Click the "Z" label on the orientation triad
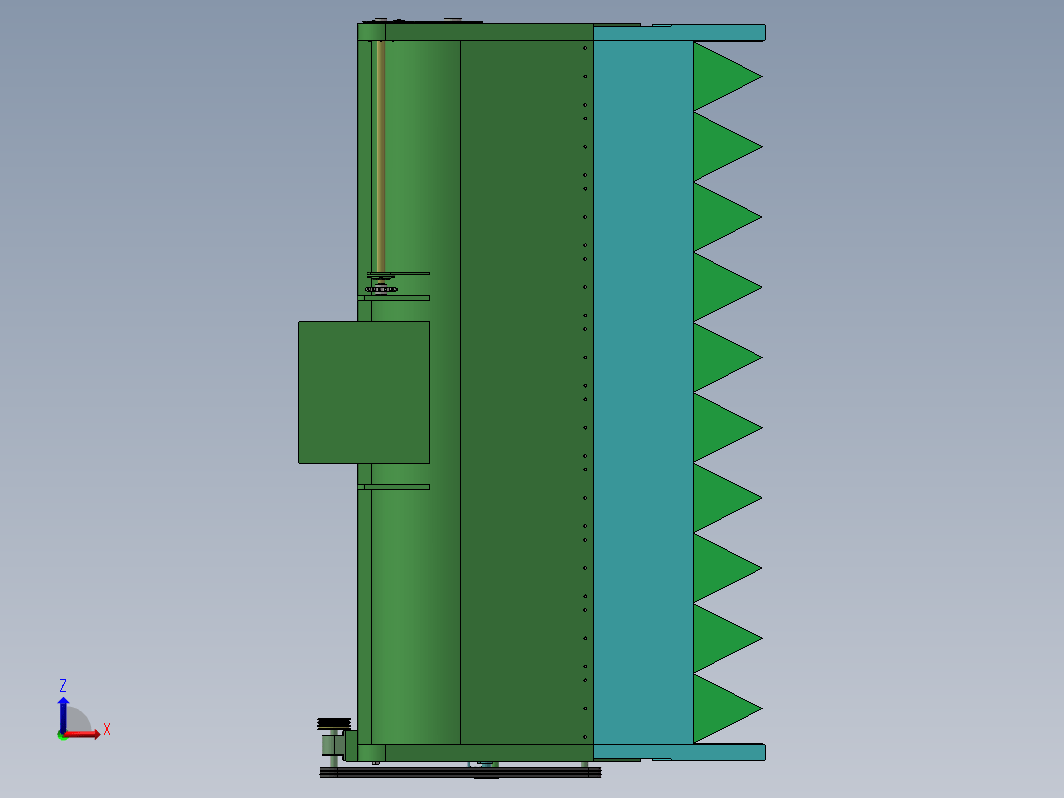Screen dimensions: 1064x798 point(62,685)
